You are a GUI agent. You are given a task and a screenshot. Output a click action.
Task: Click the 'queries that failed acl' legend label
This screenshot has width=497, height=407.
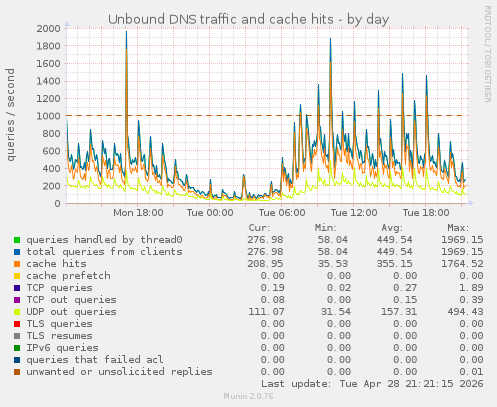(x=95, y=360)
